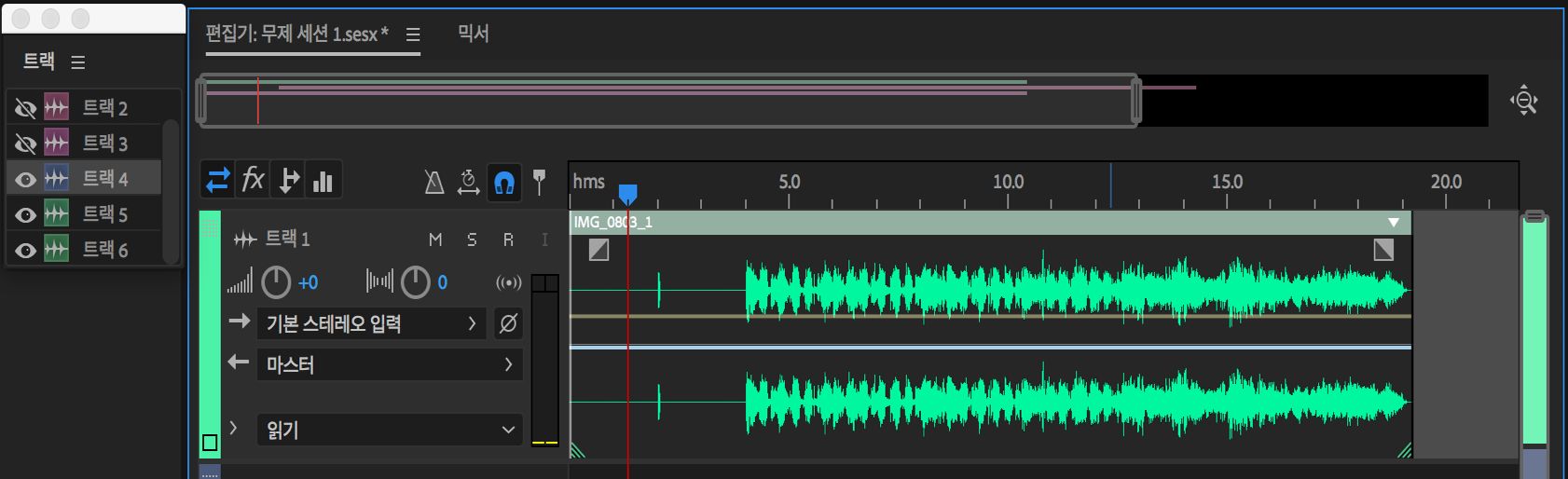1568x479 pixels.
Task: Toggle the Inputs/Outputs view button
Action: point(217,180)
